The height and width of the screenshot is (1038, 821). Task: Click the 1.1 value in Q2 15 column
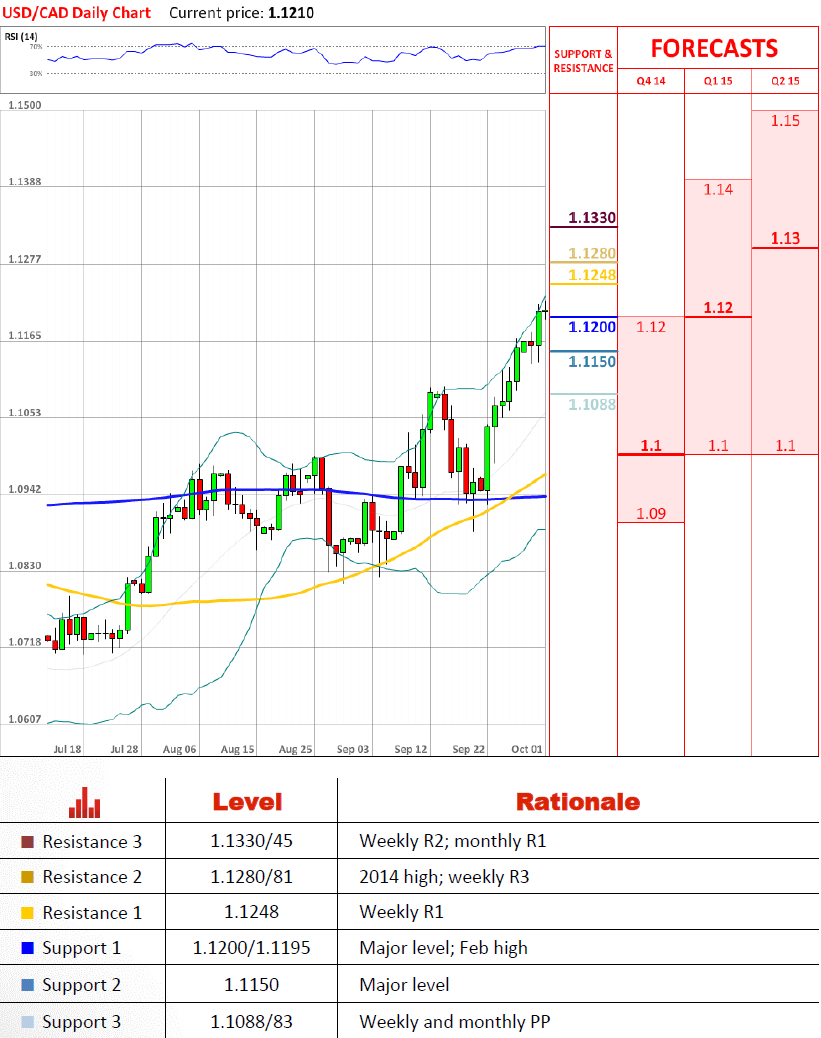(x=785, y=446)
